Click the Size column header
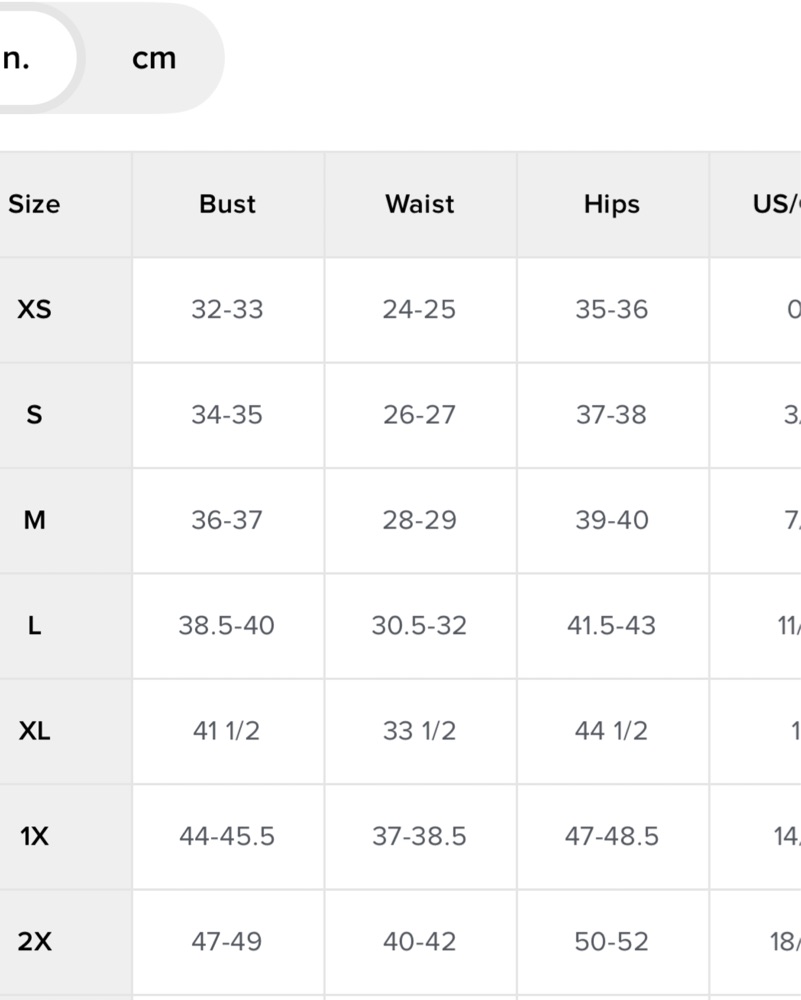This screenshot has width=801, height=1000. point(34,204)
